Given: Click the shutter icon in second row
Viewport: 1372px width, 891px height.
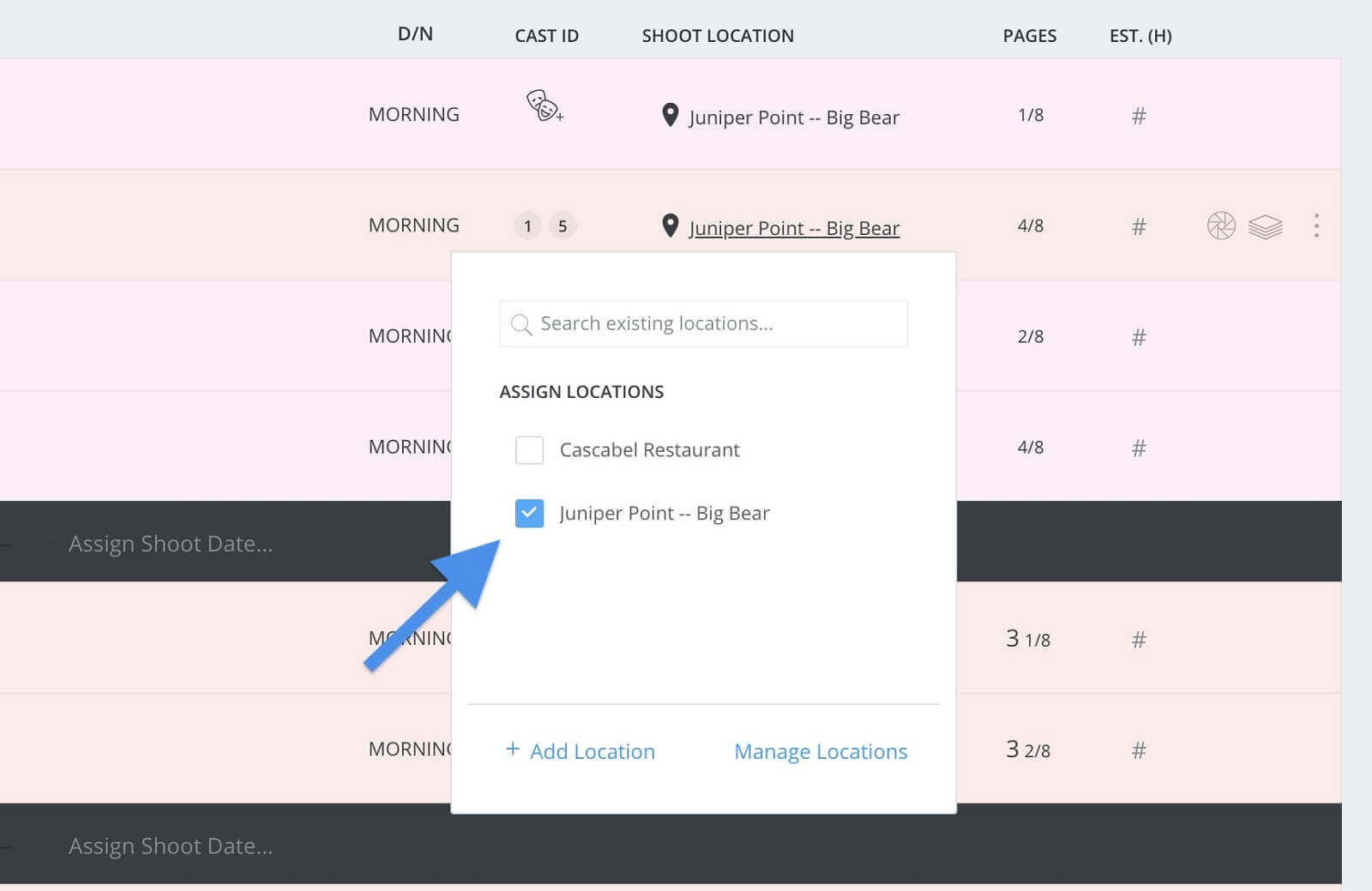Looking at the screenshot, I should (x=1220, y=226).
